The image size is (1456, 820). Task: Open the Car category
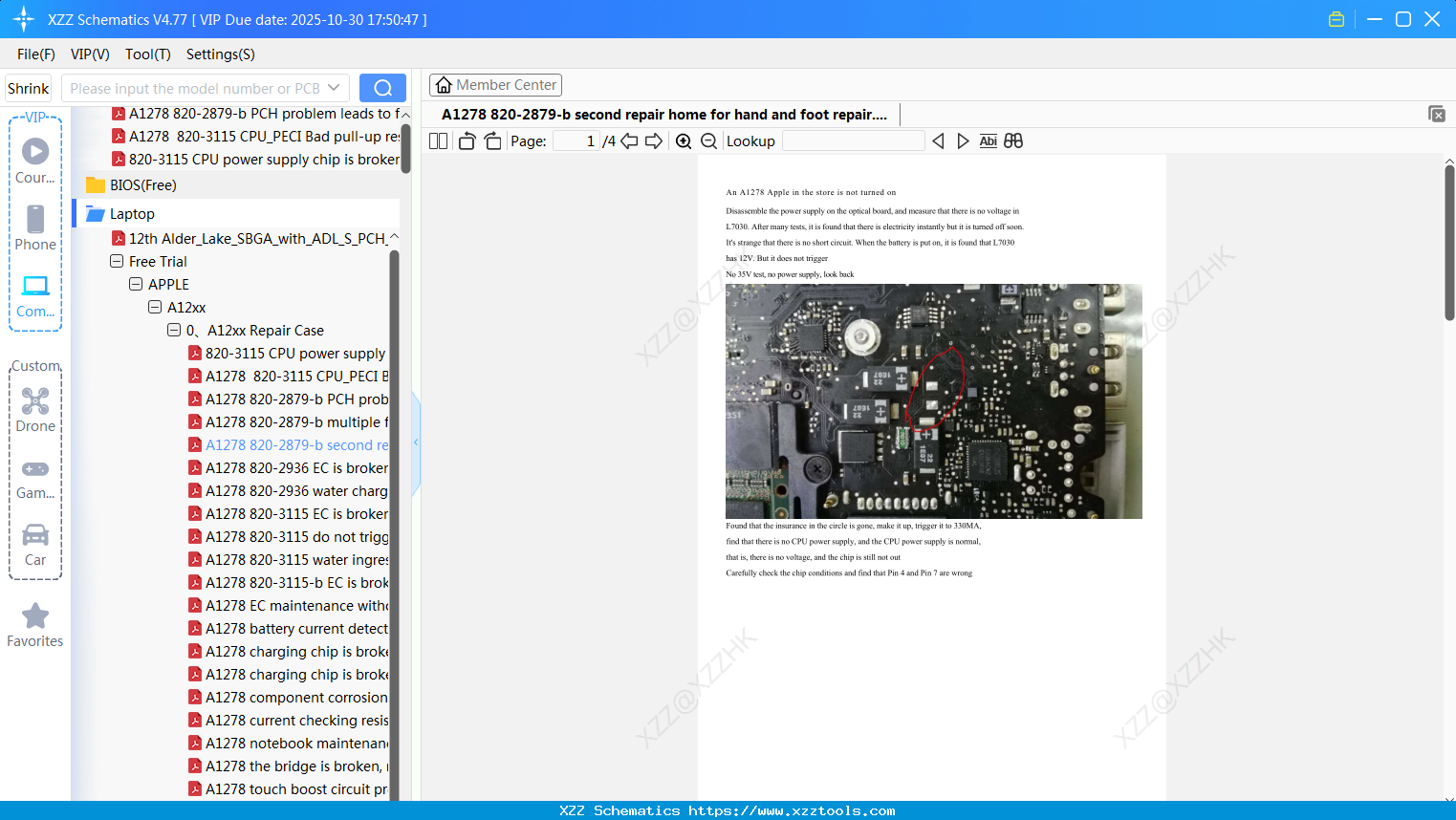pyautogui.click(x=35, y=544)
